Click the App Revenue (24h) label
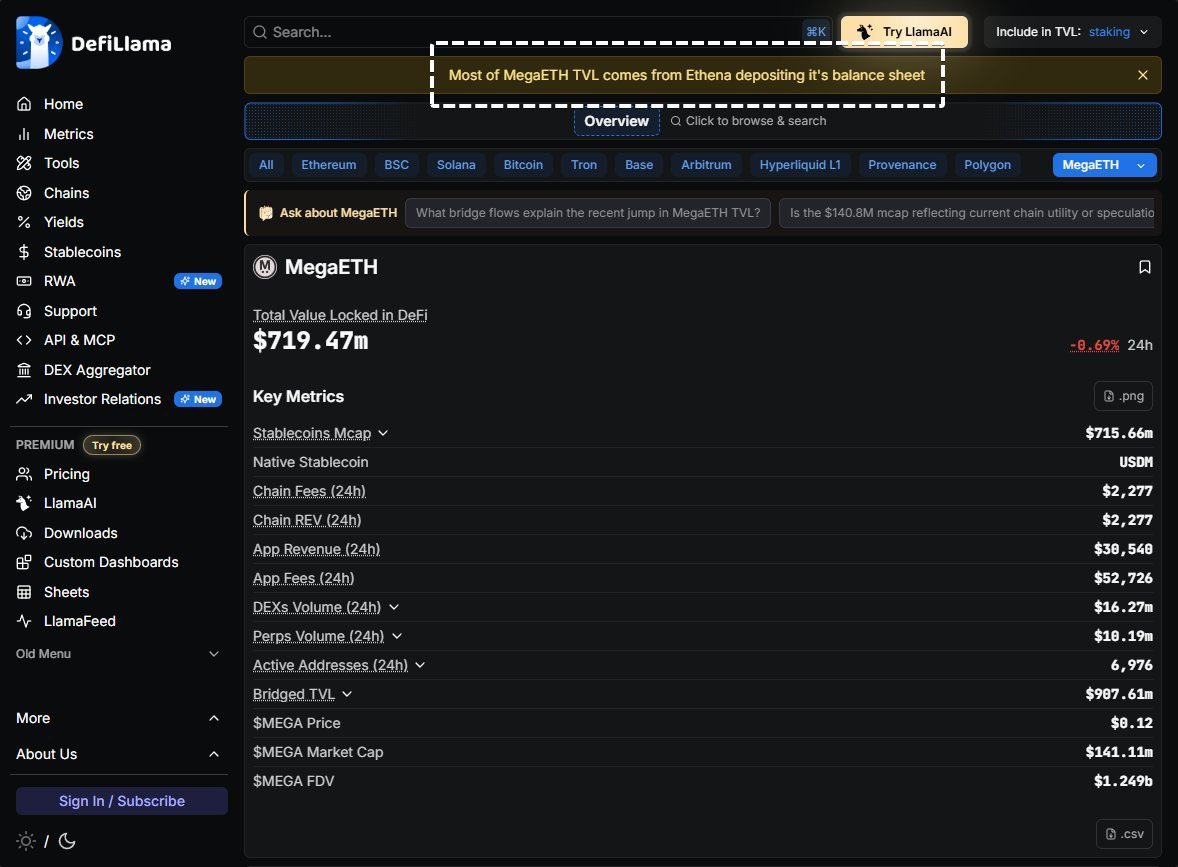Screen dimensions: 1178x867 [x=316, y=549]
